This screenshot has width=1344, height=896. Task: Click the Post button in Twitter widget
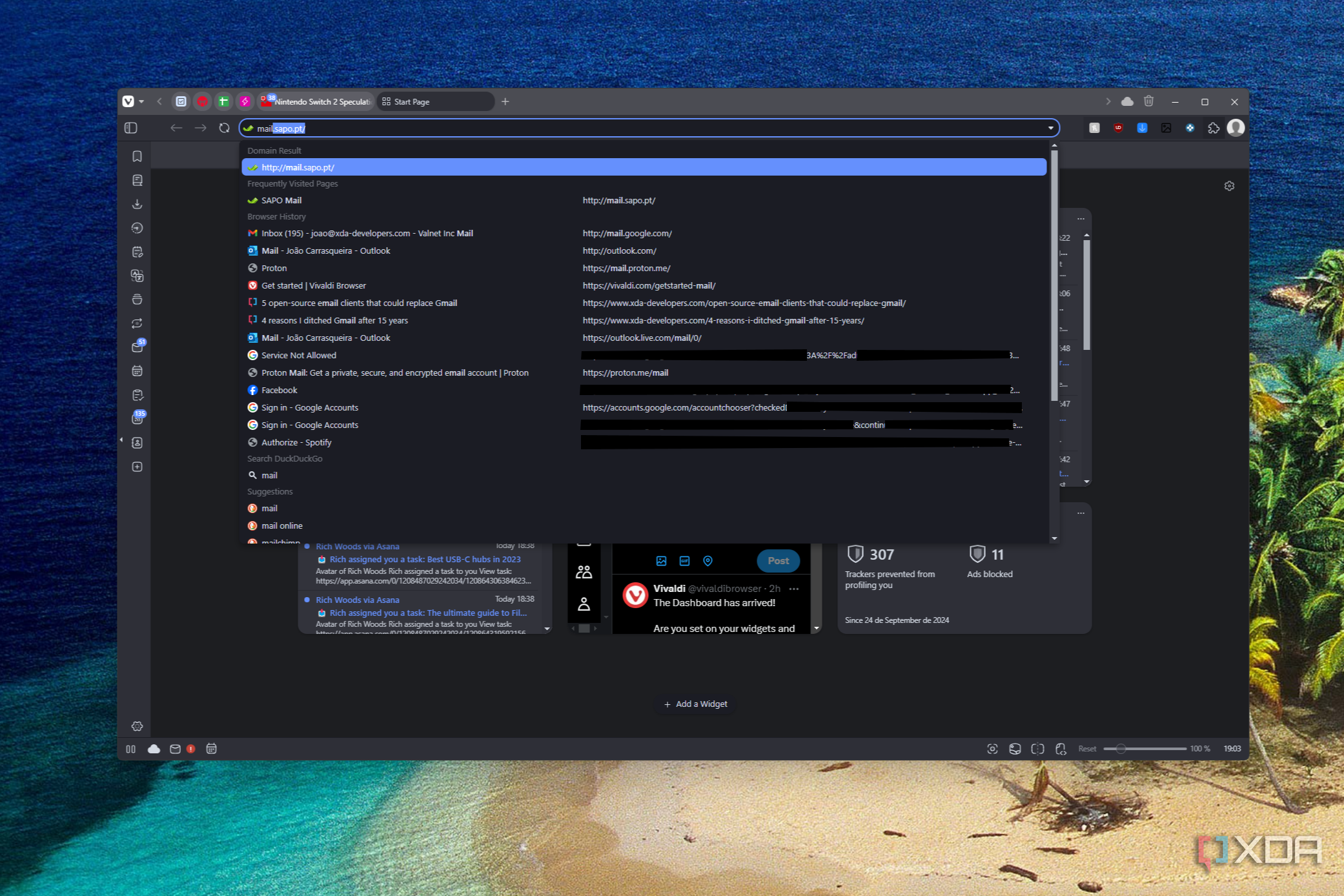click(x=778, y=560)
